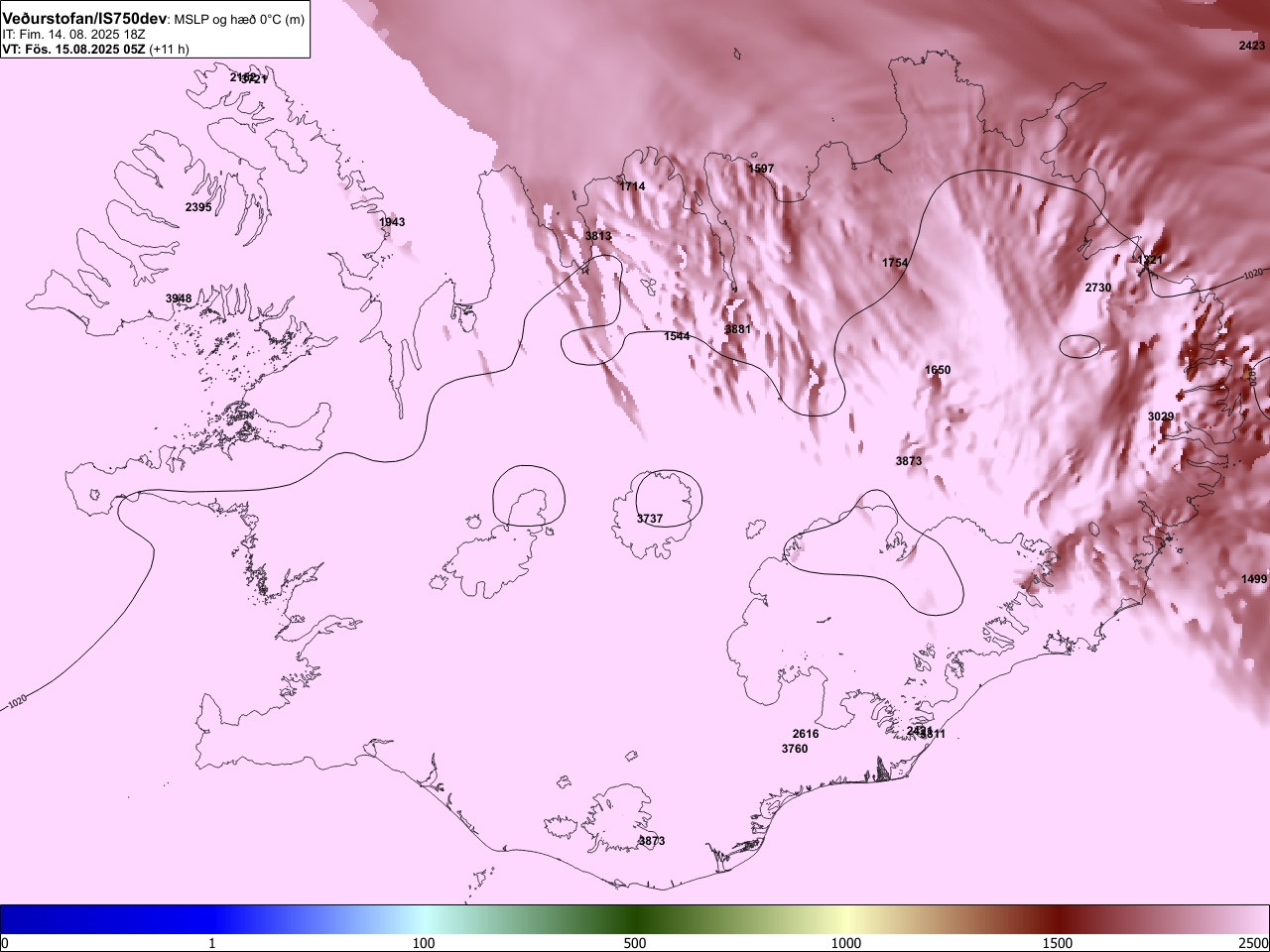
Task: Click the map value 3948
Action: click(179, 298)
